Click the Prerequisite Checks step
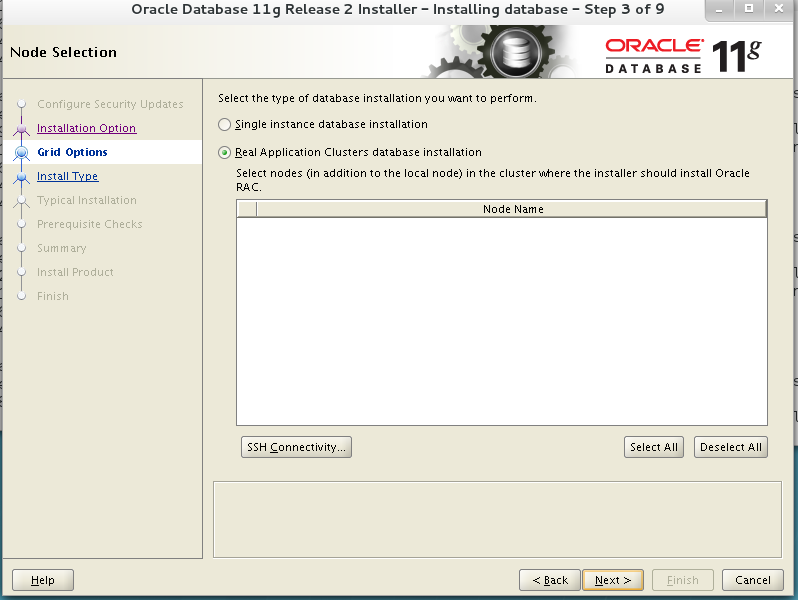 [90, 224]
